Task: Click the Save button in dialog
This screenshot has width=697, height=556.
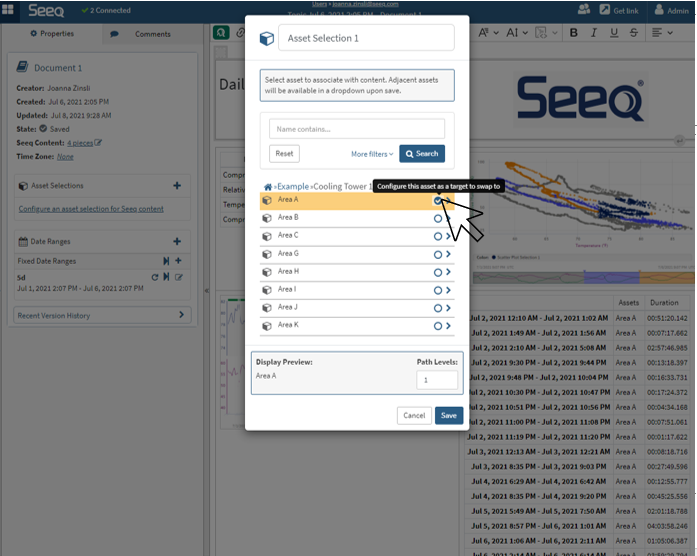Action: point(449,415)
